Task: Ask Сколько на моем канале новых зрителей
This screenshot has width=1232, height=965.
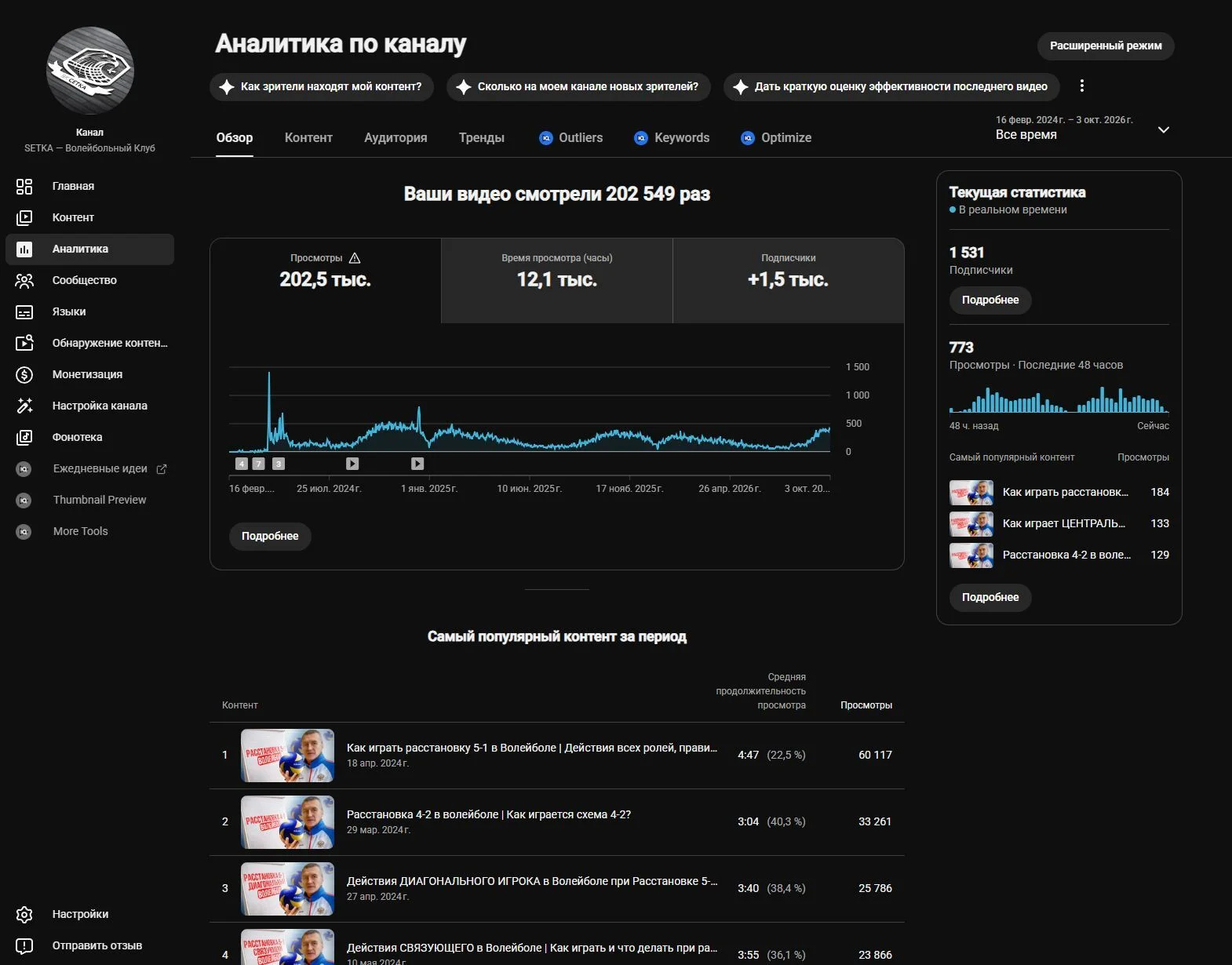Action: [578, 86]
